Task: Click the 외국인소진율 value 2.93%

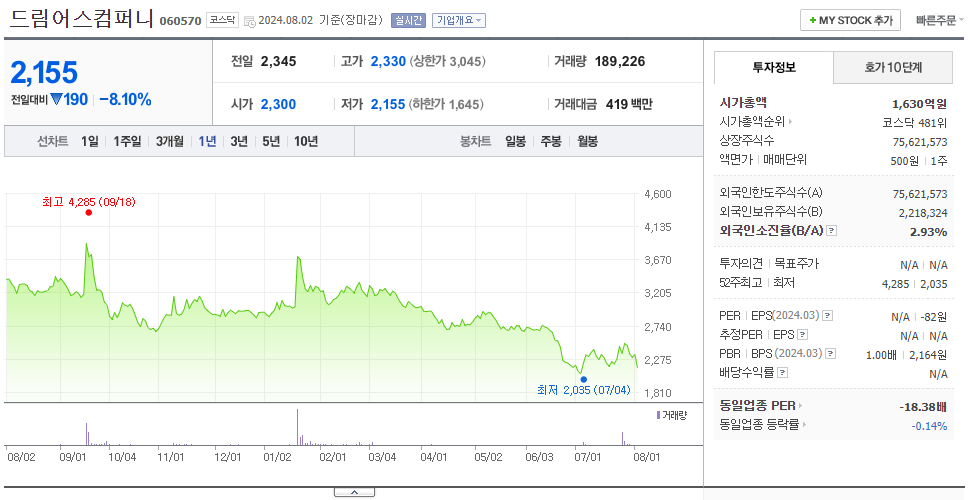Action: coord(928,231)
